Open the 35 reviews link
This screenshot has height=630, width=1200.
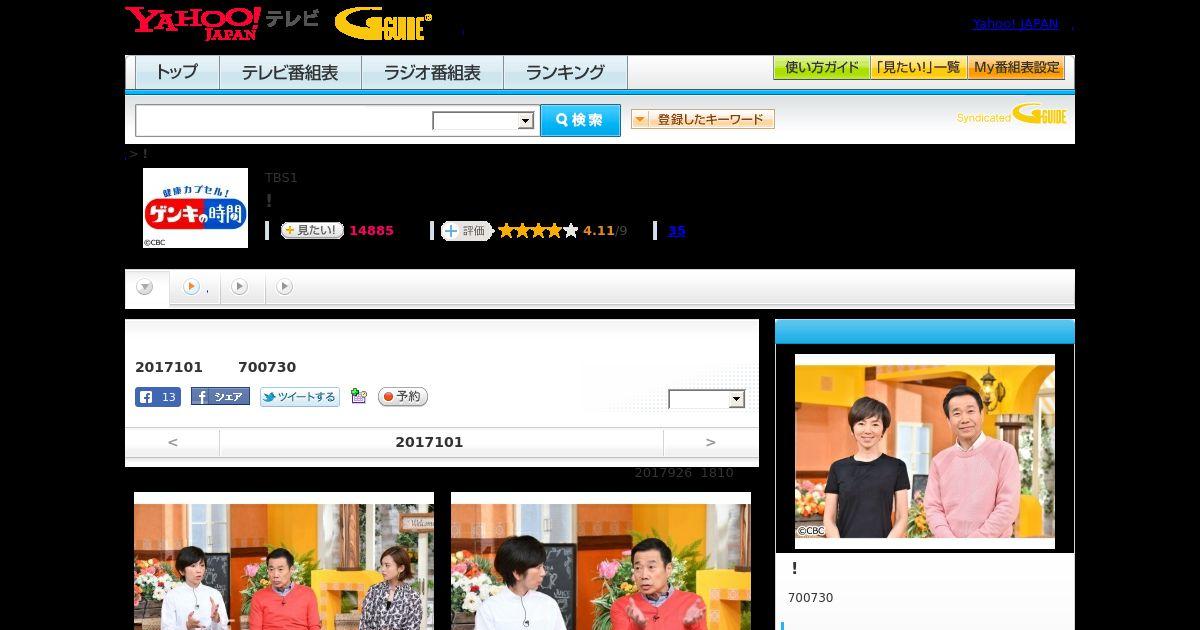point(677,230)
